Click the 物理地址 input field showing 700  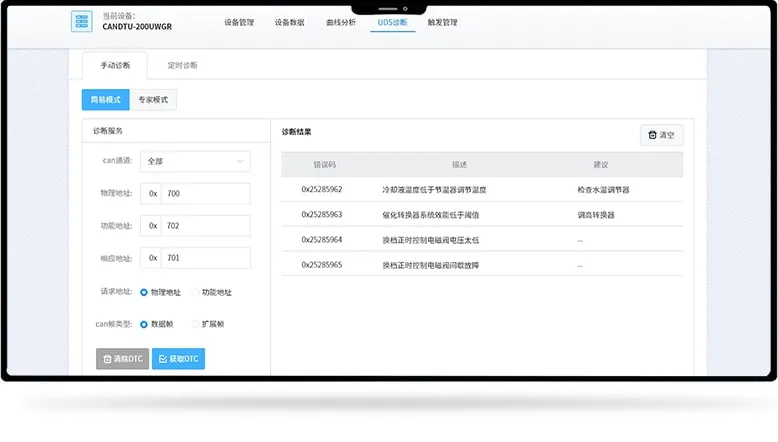(x=205, y=194)
